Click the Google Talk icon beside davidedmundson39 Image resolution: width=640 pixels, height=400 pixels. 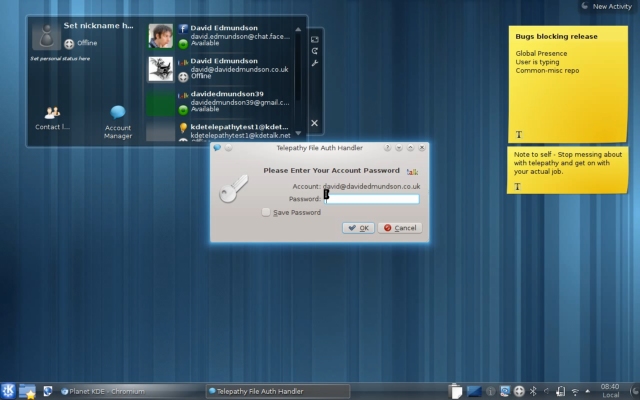click(183, 96)
